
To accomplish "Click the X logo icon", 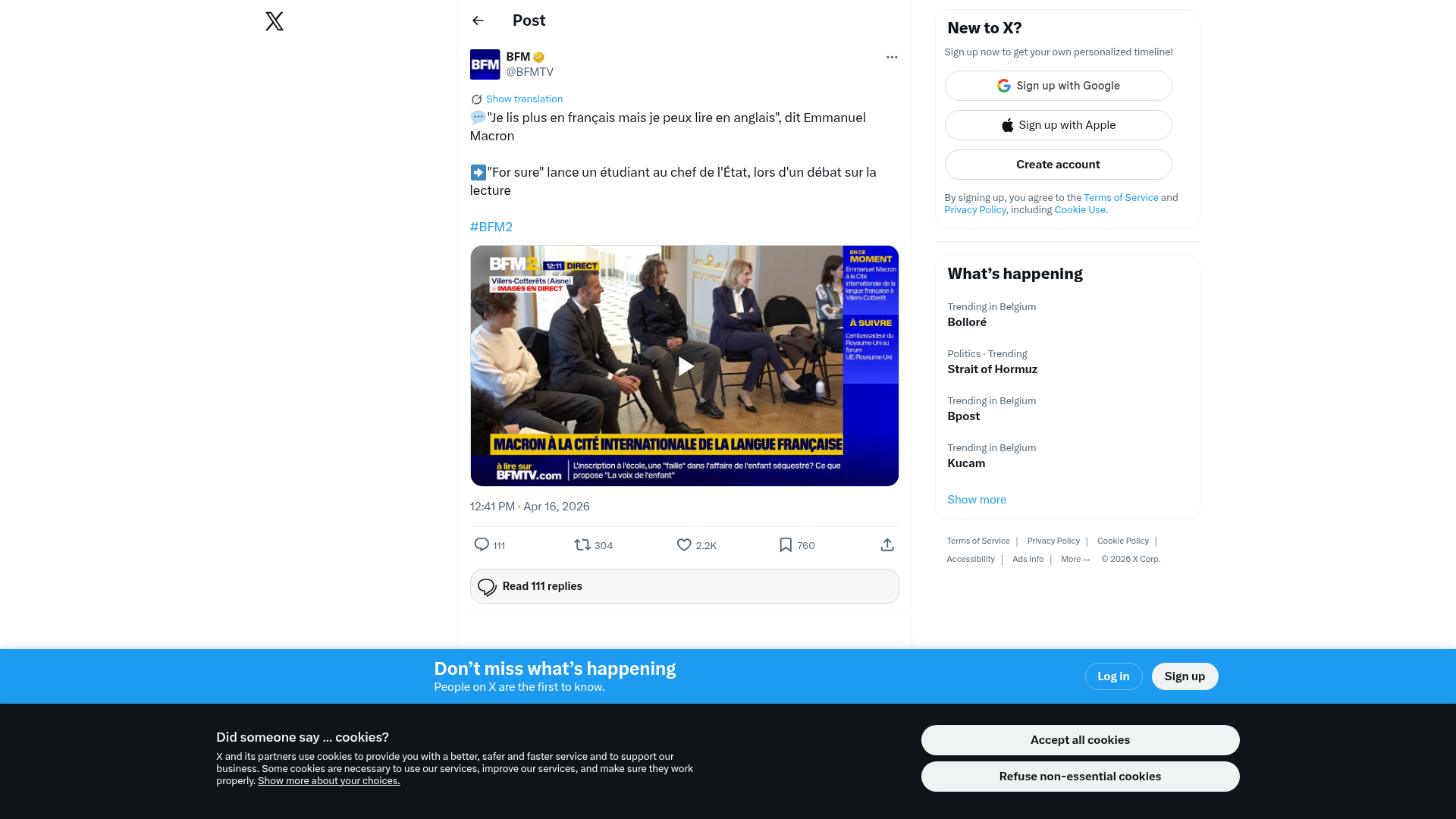I will coord(275,21).
